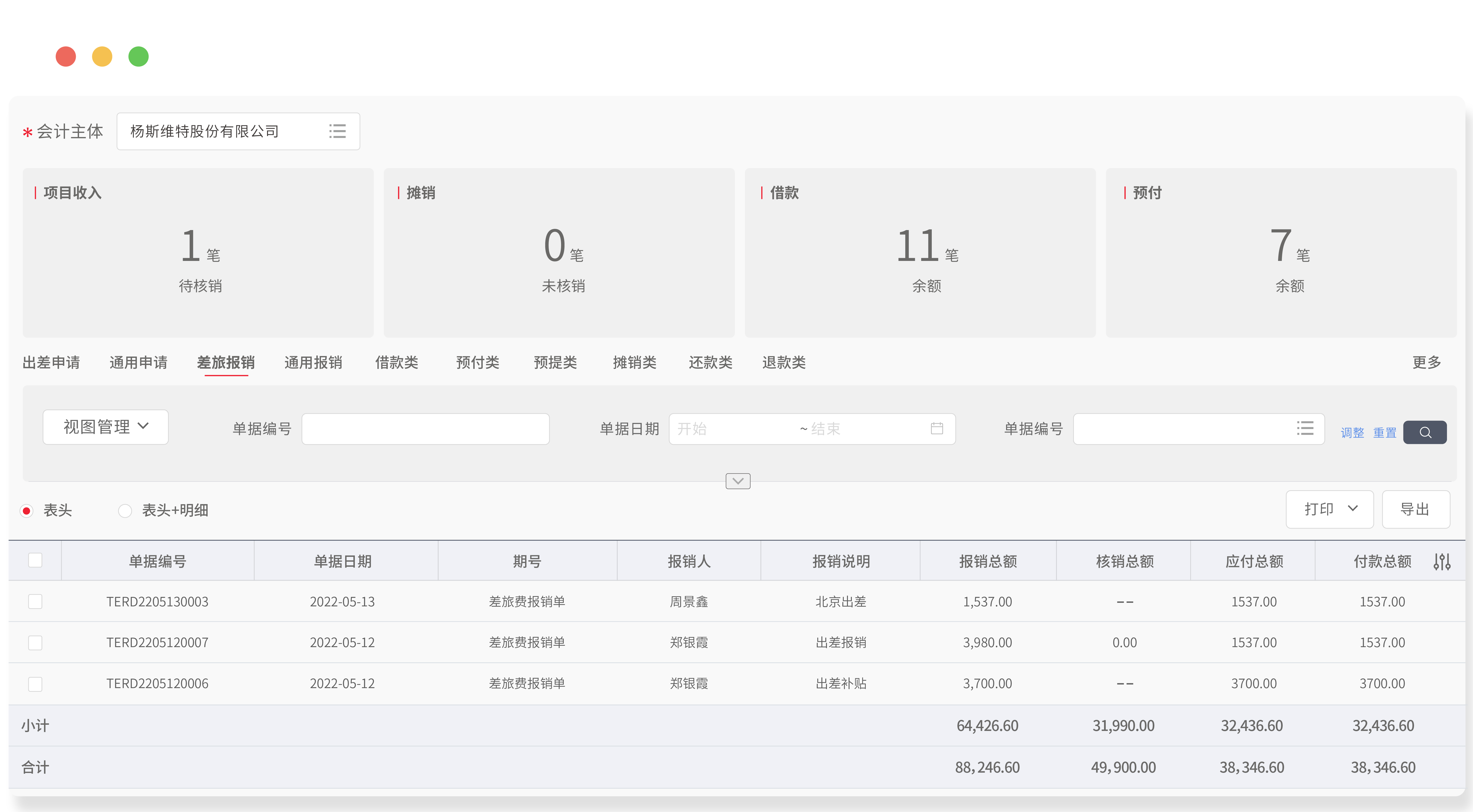
Task: Open the 通用报销 tab
Action: pyautogui.click(x=313, y=362)
